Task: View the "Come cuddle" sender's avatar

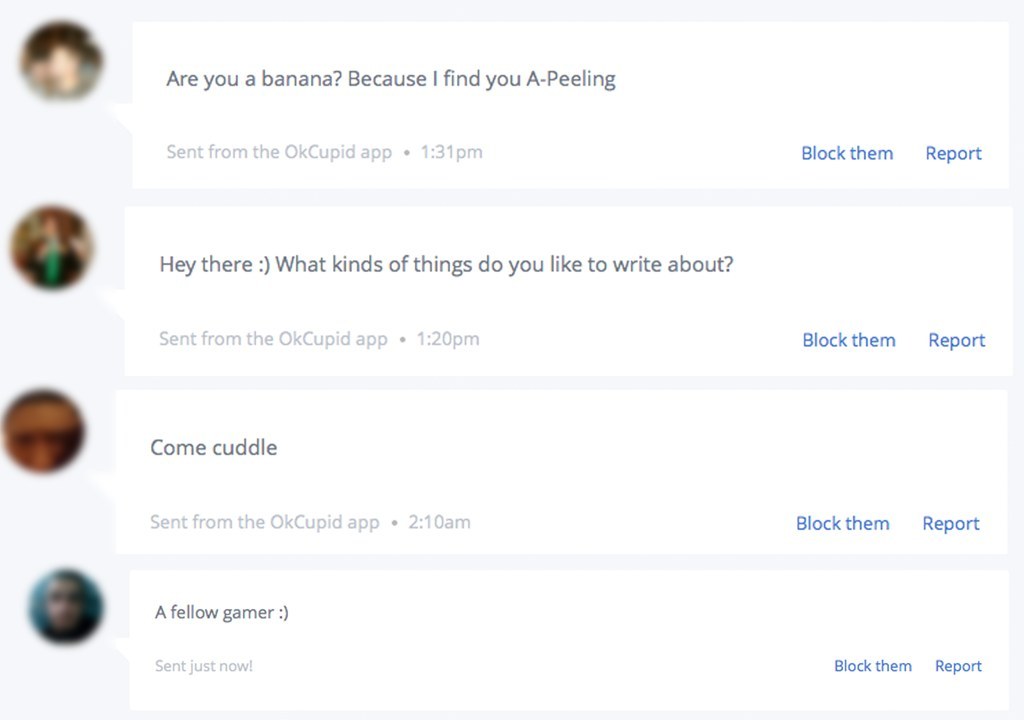Action: pyautogui.click(x=43, y=433)
